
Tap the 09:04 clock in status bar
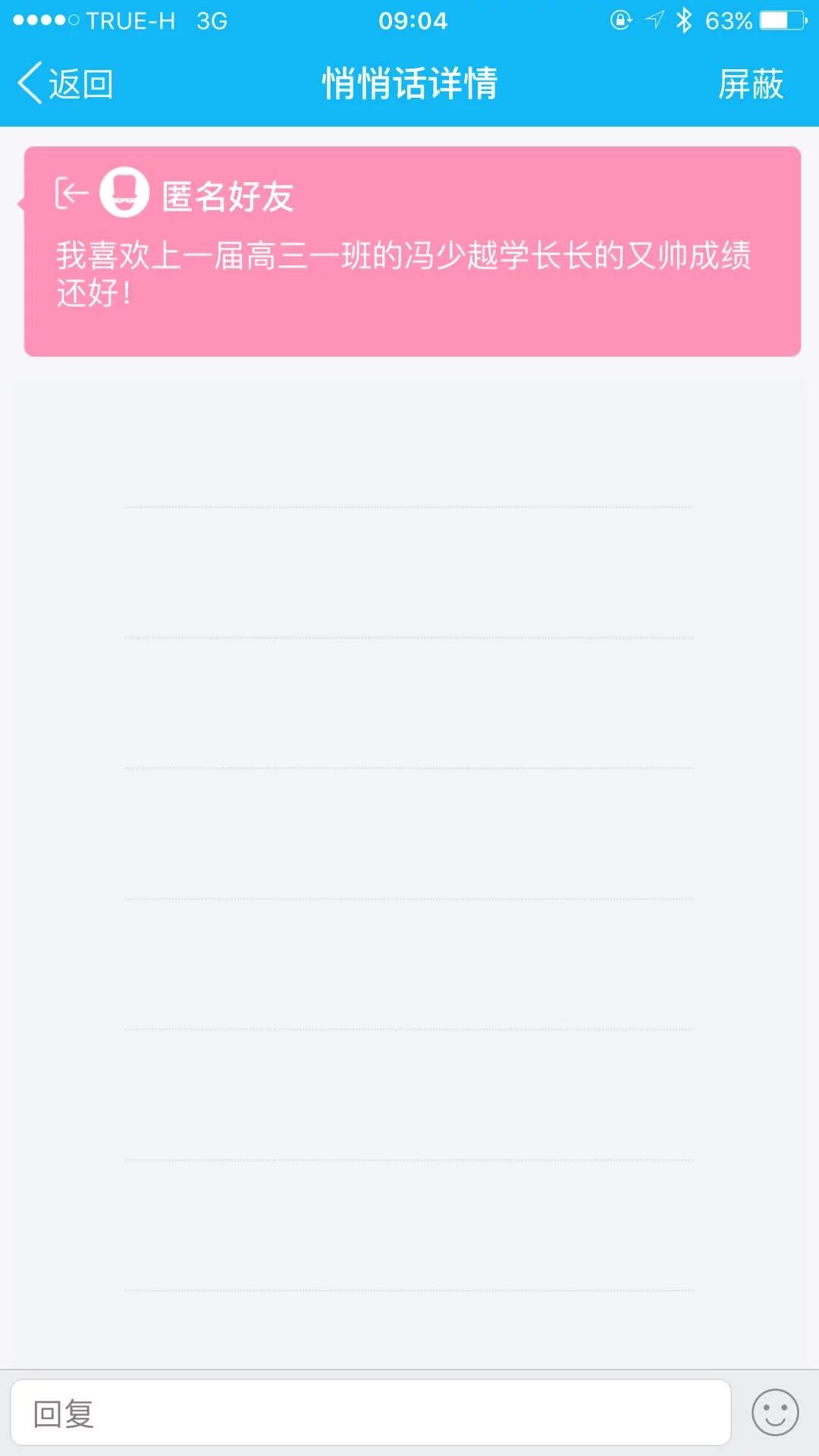point(413,20)
